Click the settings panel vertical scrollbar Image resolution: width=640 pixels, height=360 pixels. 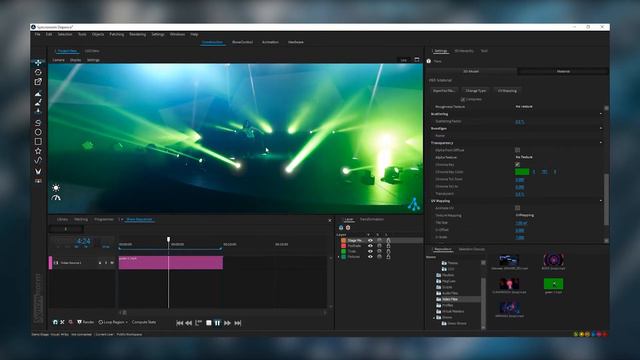tap(606, 199)
